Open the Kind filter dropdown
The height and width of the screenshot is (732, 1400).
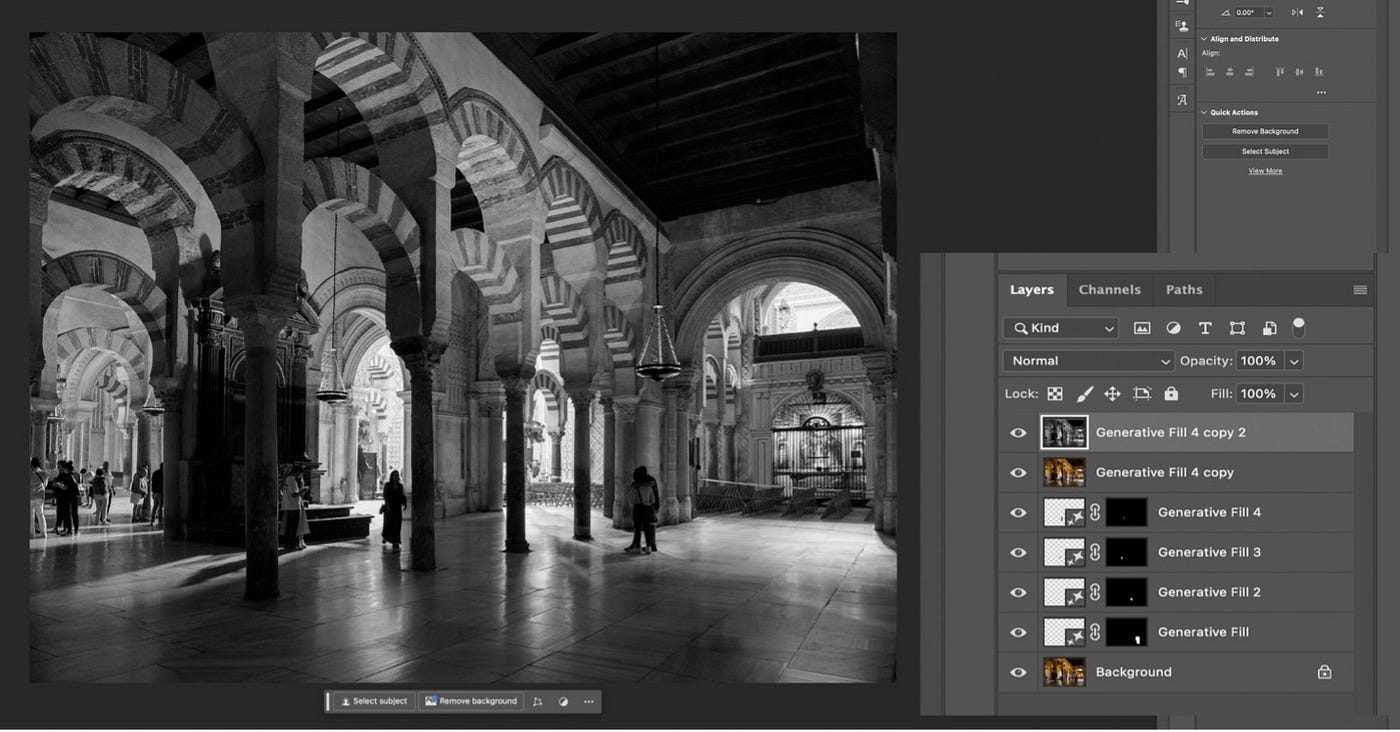1060,328
